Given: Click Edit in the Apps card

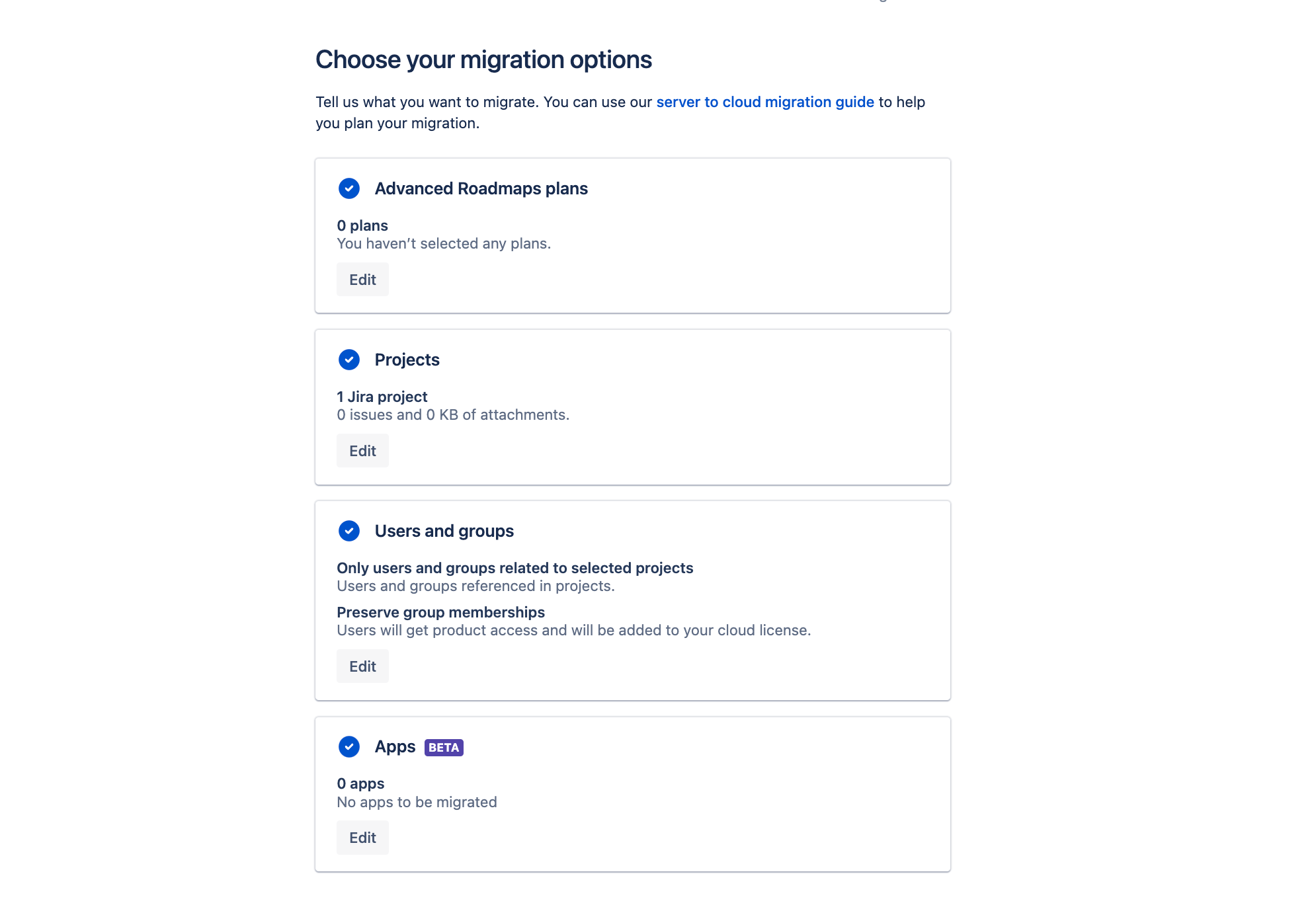Looking at the screenshot, I should 362,837.
